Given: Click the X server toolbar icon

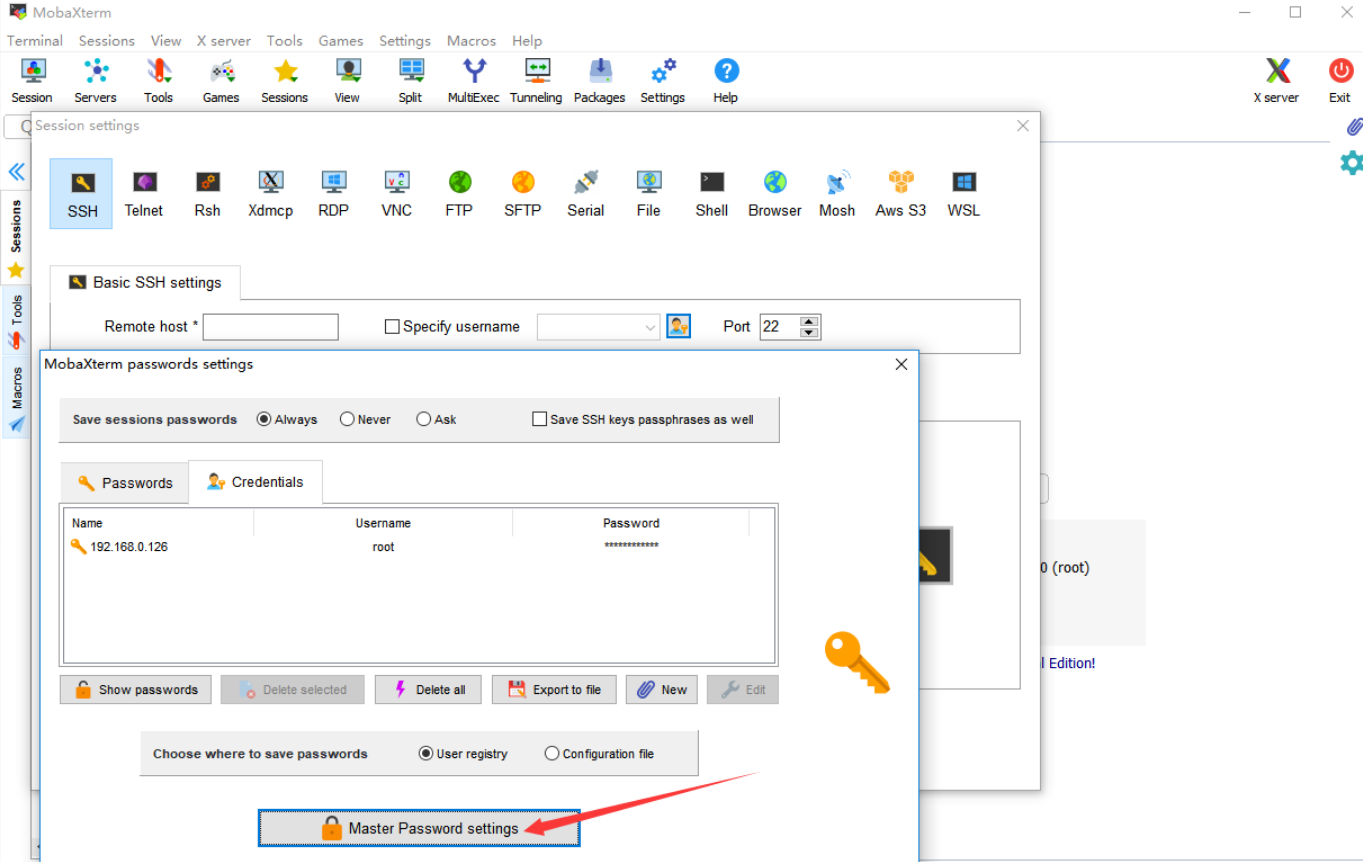Looking at the screenshot, I should (1276, 80).
